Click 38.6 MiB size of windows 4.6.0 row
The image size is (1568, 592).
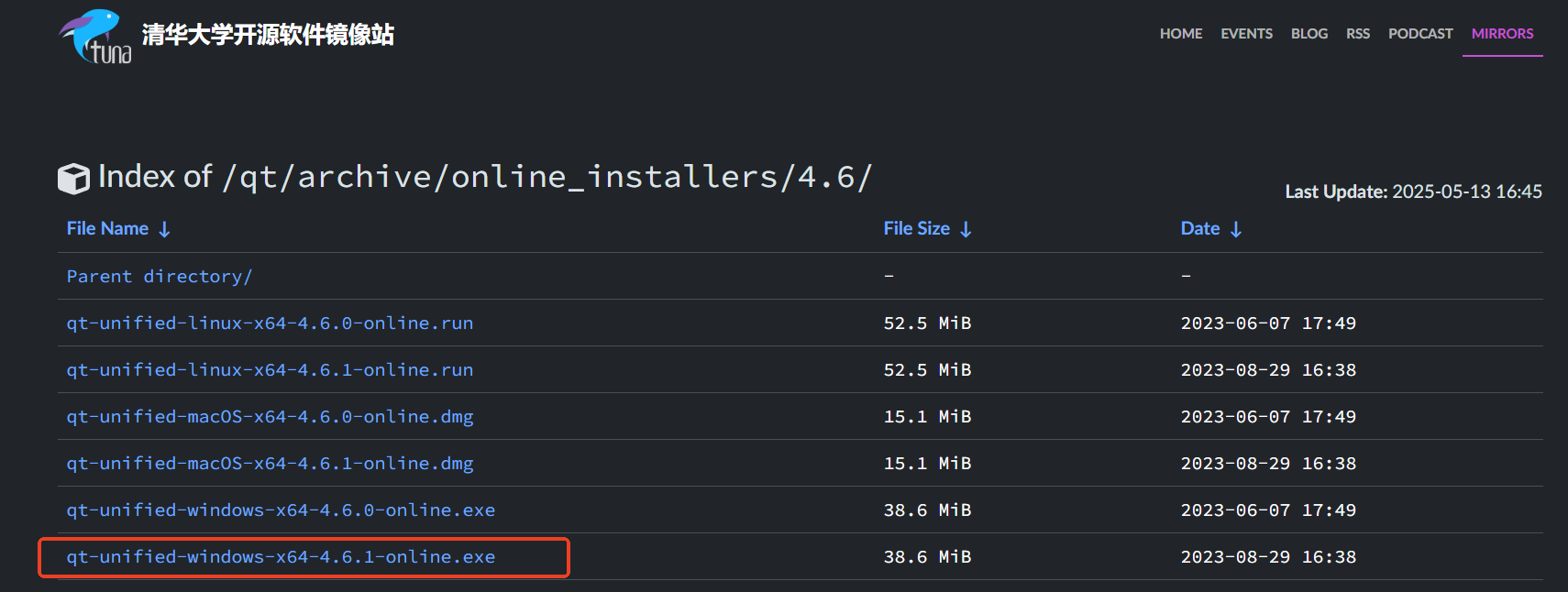click(x=927, y=510)
